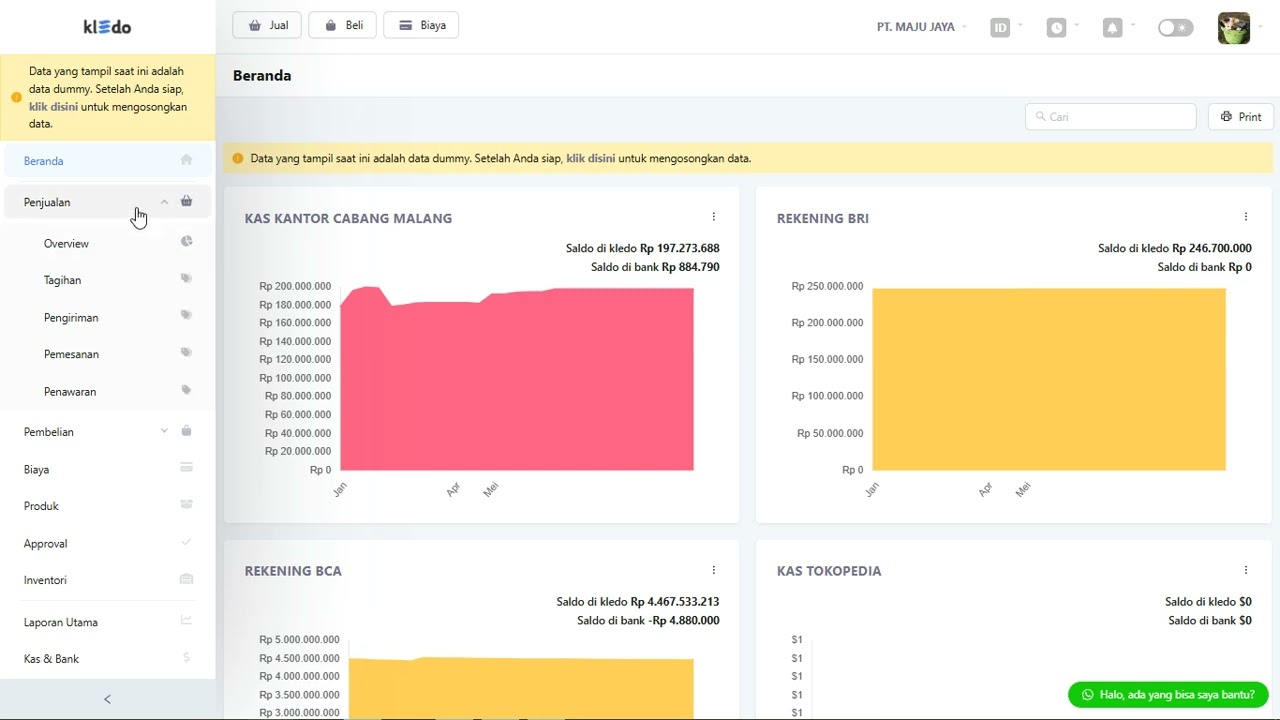Collapse the sidebar with the left arrow

[x=108, y=699]
